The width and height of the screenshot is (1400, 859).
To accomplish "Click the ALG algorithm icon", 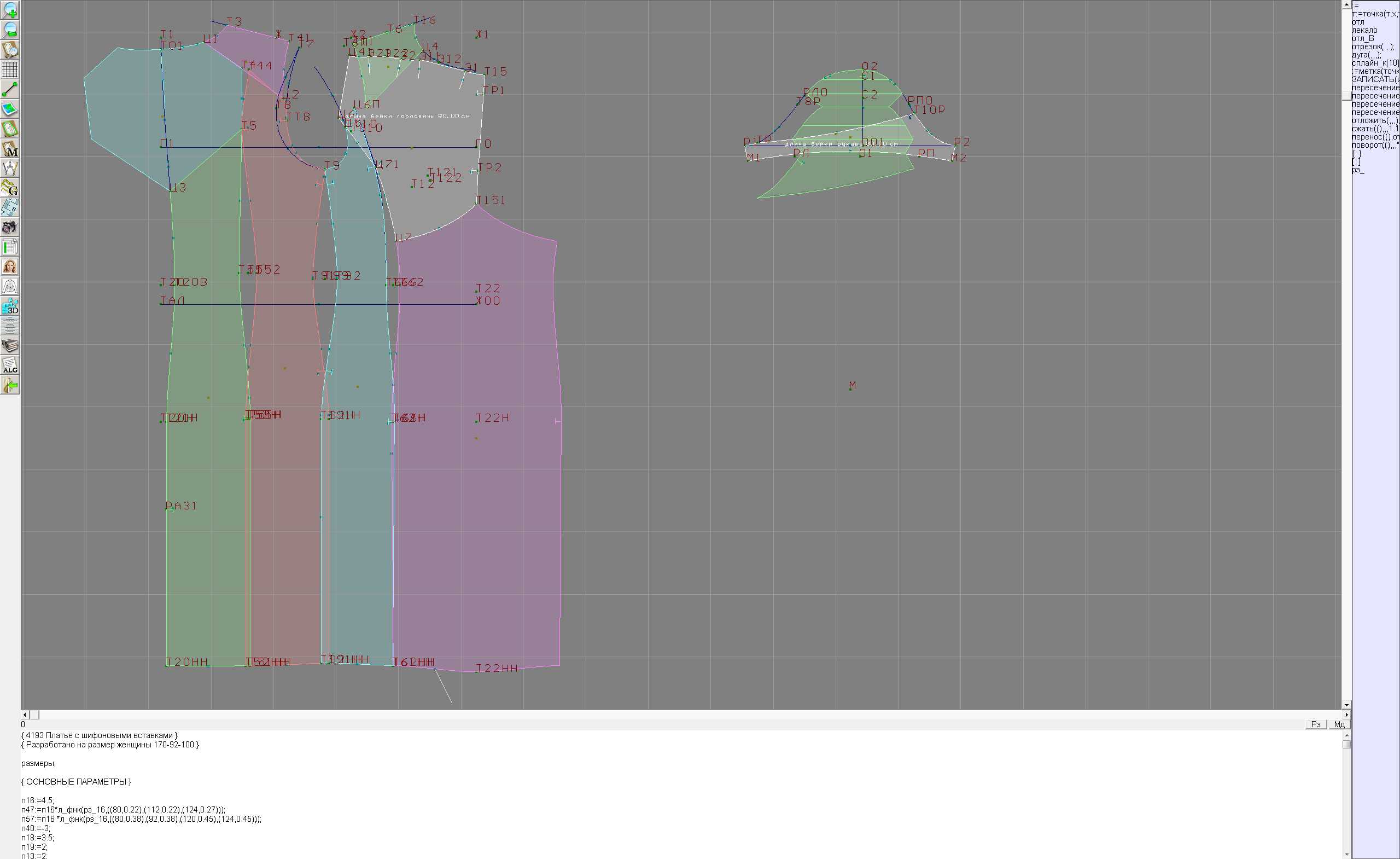I will click(10, 365).
